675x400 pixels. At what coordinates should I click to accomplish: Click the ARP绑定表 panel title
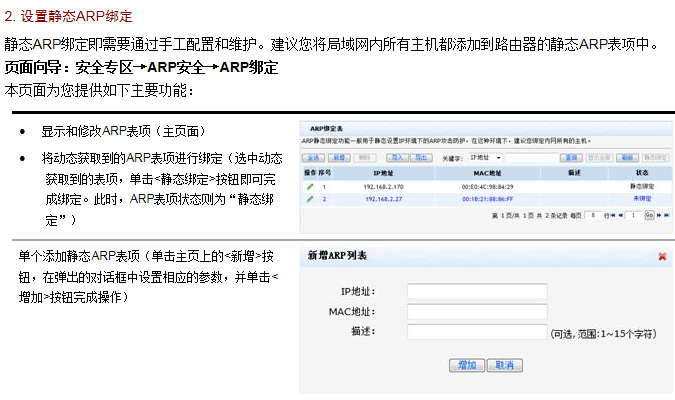point(326,129)
